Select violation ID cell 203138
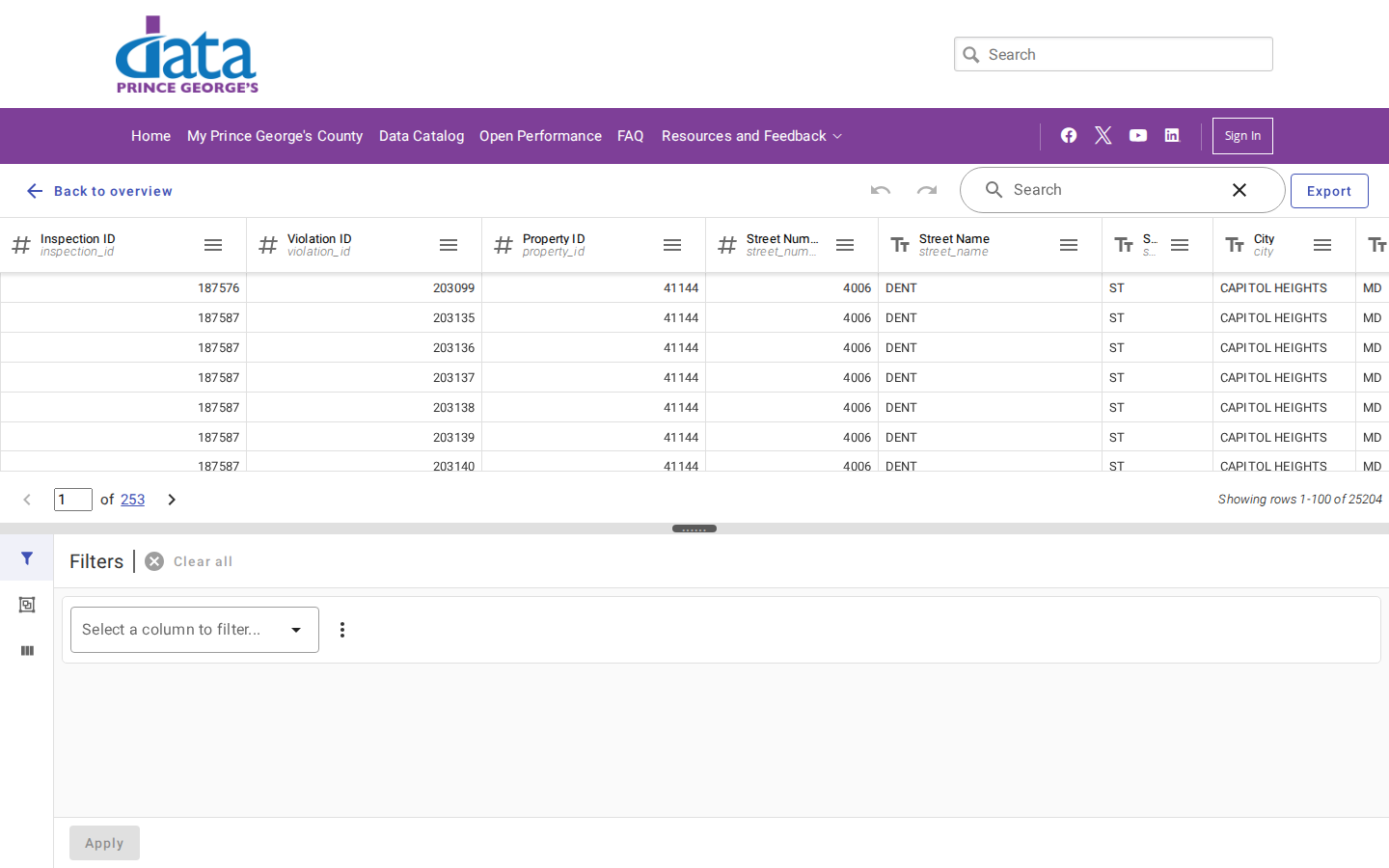 click(x=365, y=407)
